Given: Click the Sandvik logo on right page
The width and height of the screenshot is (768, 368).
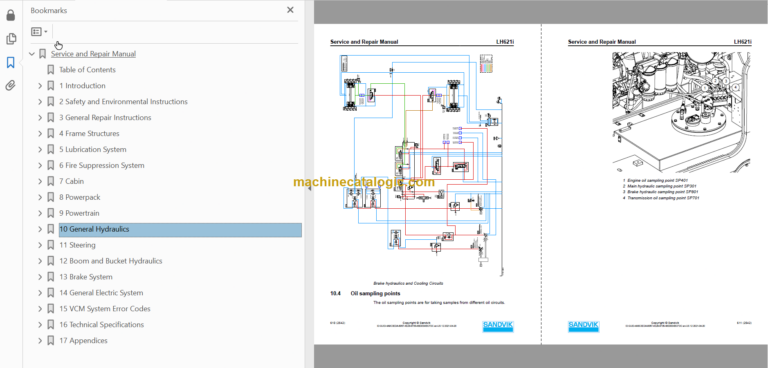Looking at the screenshot, I should 583,326.
